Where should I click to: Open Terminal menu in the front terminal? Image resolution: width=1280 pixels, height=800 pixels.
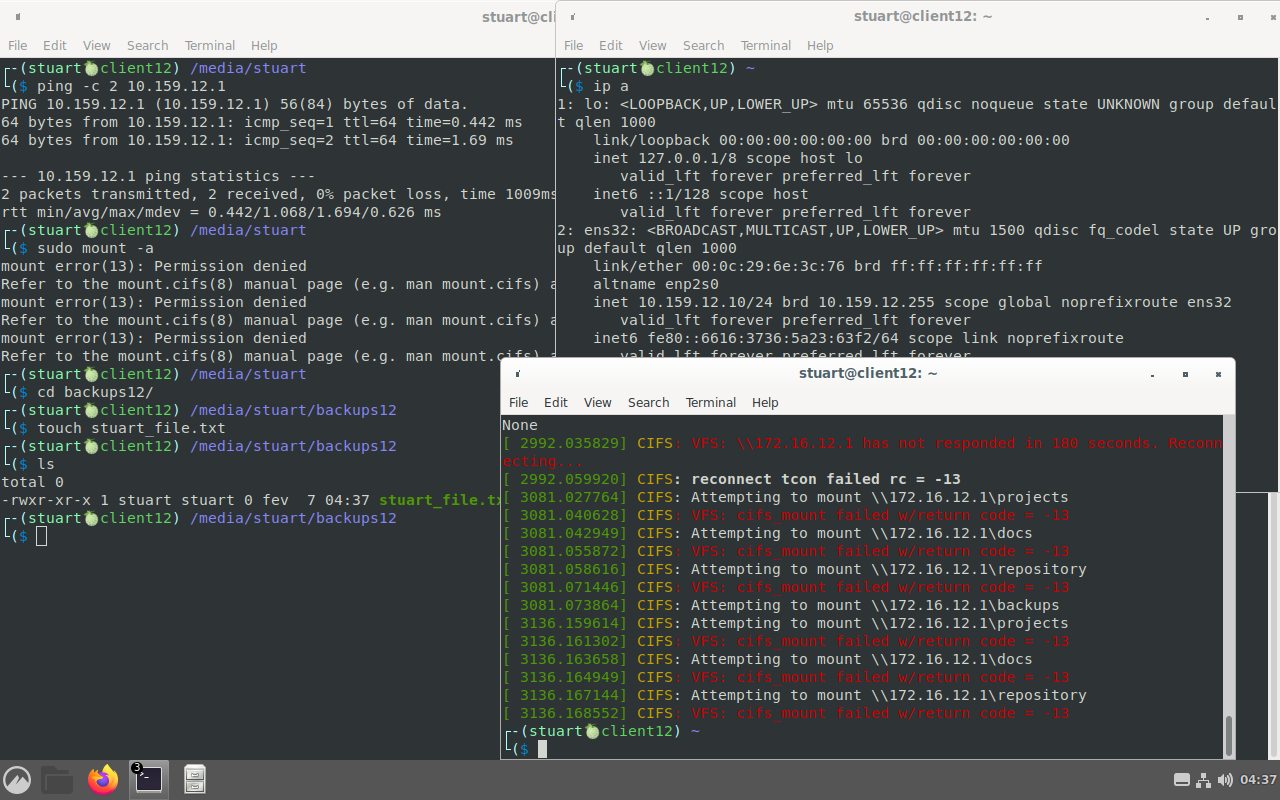tap(710, 402)
